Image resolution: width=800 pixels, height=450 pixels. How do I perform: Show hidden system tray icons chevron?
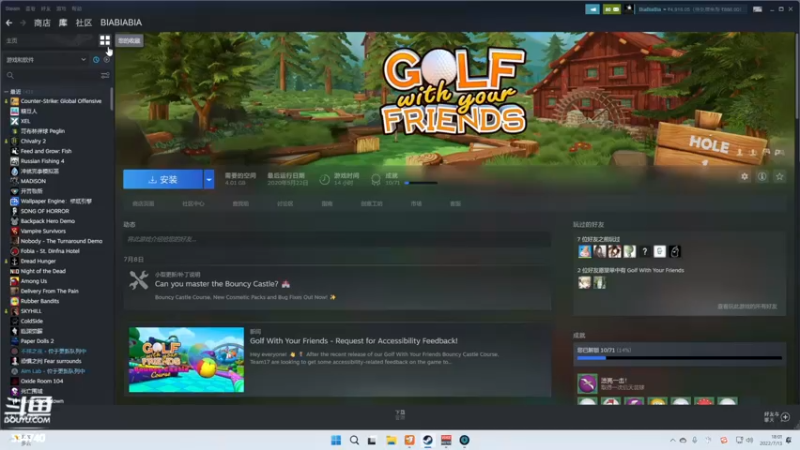point(672,440)
